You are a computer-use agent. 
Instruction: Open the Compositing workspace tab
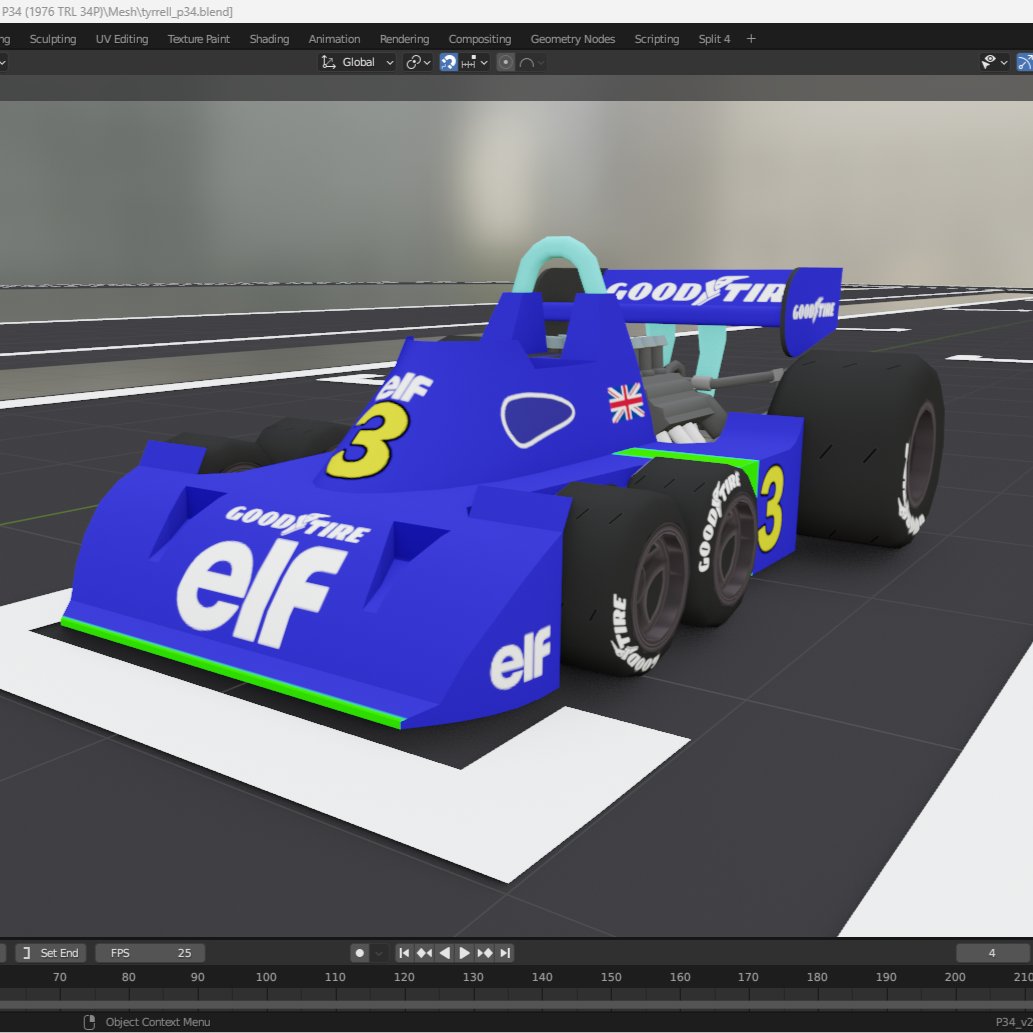[x=480, y=39]
